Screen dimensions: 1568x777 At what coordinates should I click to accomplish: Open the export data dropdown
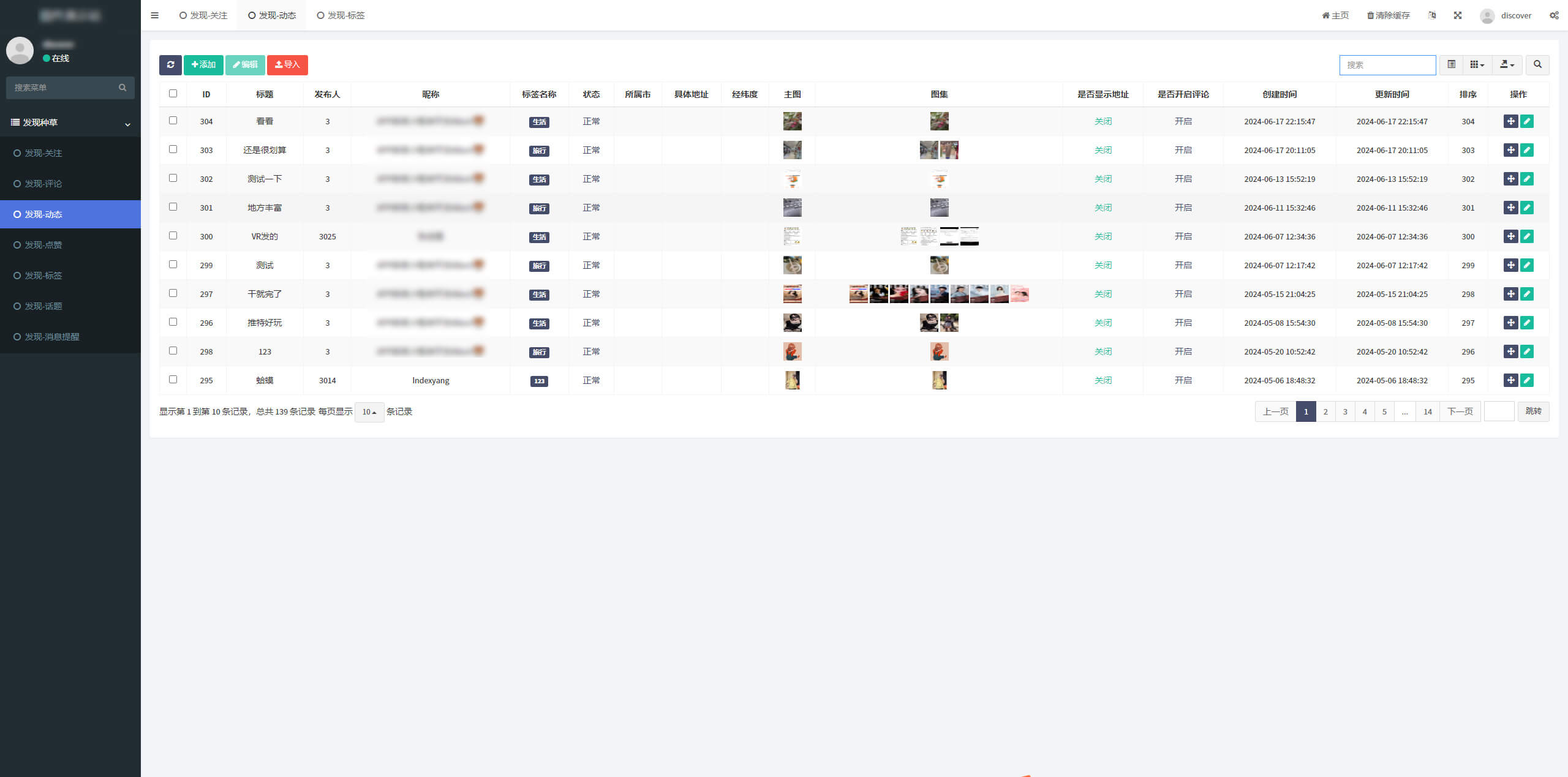(x=1507, y=65)
